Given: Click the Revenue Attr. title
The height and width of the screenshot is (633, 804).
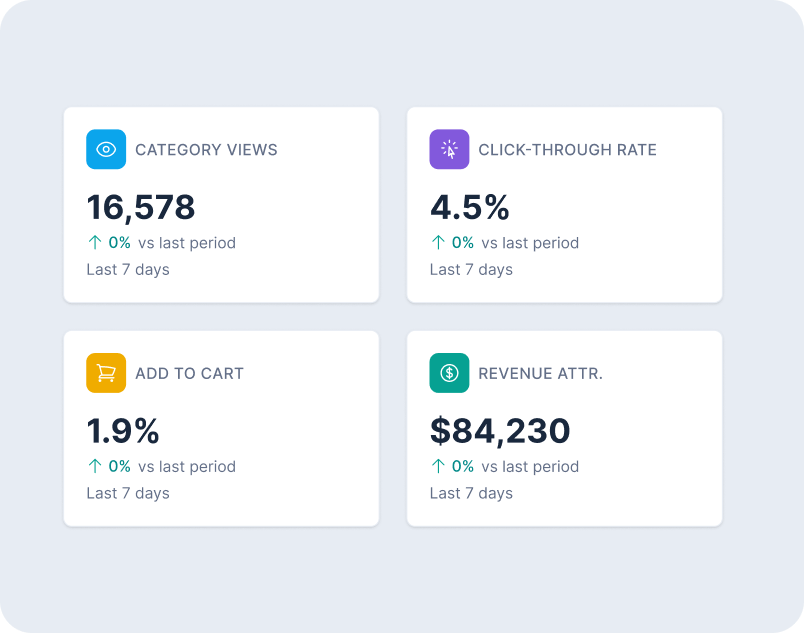Looking at the screenshot, I should point(540,373).
